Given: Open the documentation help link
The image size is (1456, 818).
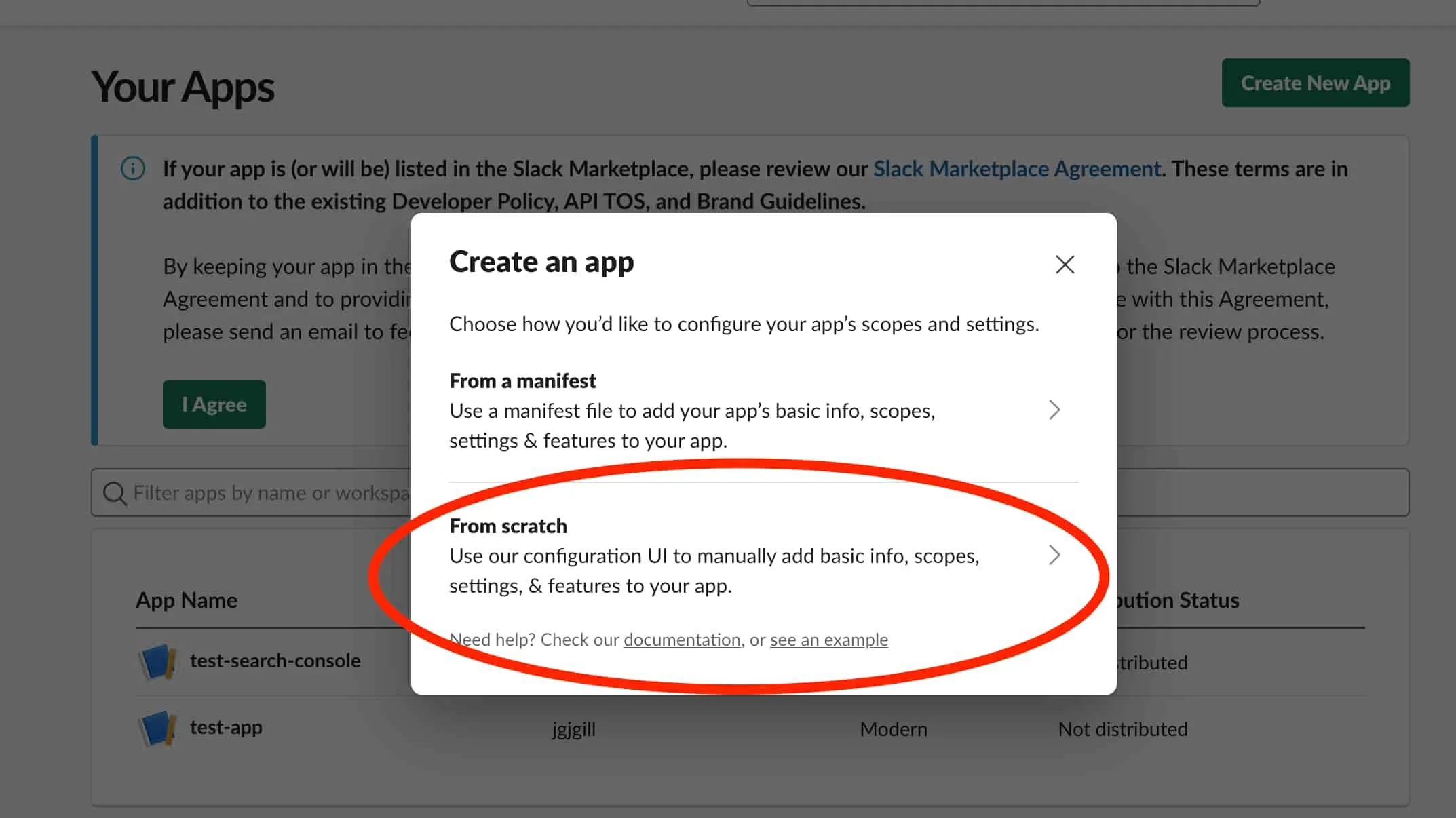Looking at the screenshot, I should click(x=682, y=640).
